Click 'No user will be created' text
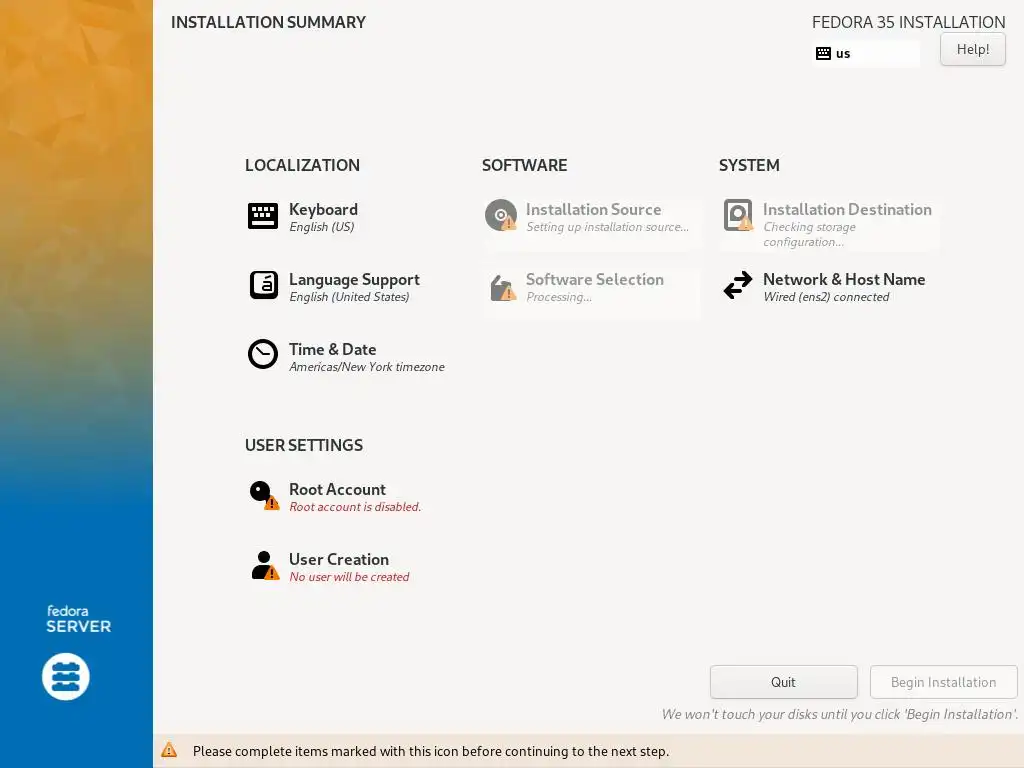This screenshot has width=1024, height=768. pos(349,577)
